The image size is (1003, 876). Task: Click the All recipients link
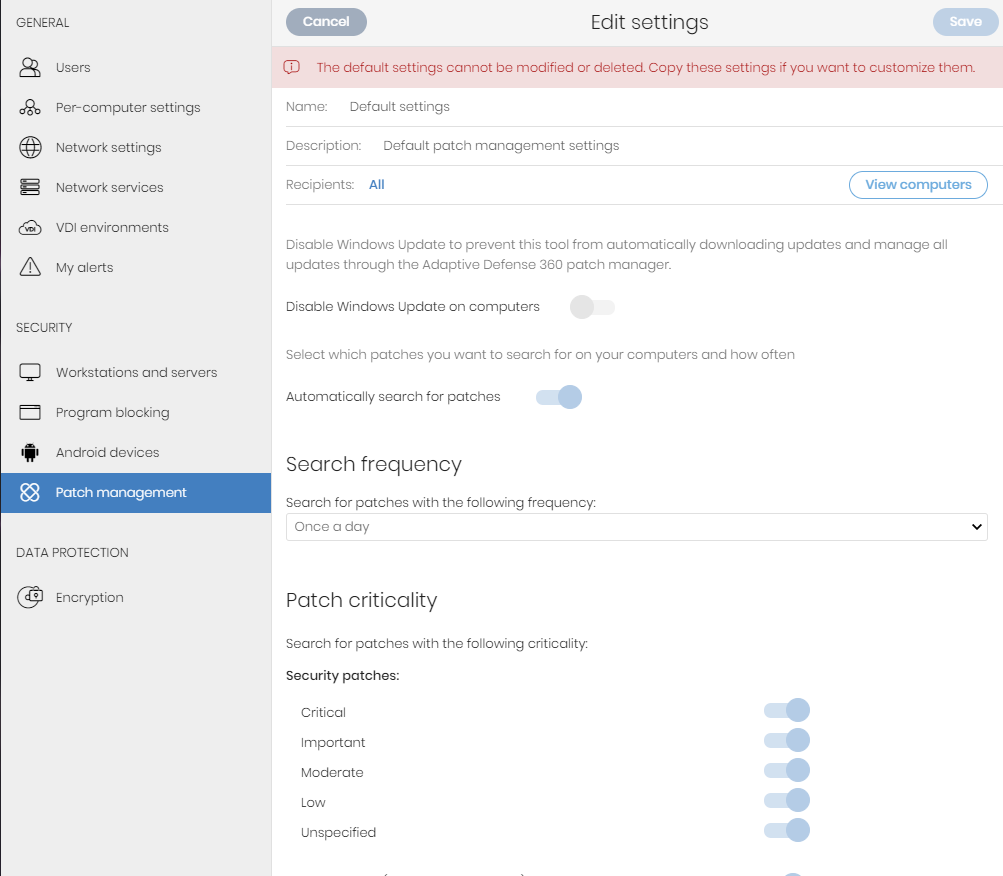click(x=377, y=185)
